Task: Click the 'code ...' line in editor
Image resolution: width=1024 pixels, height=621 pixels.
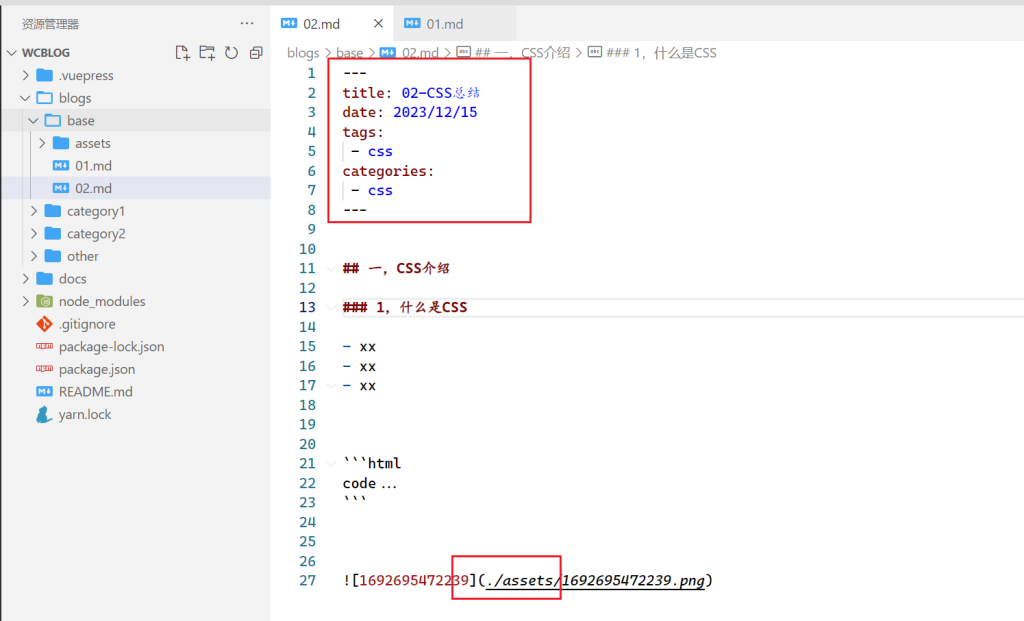Action: pyautogui.click(x=370, y=483)
